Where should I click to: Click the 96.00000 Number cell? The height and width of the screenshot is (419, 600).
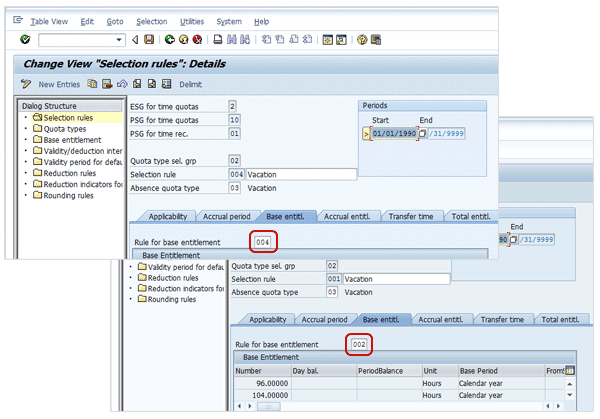point(263,383)
